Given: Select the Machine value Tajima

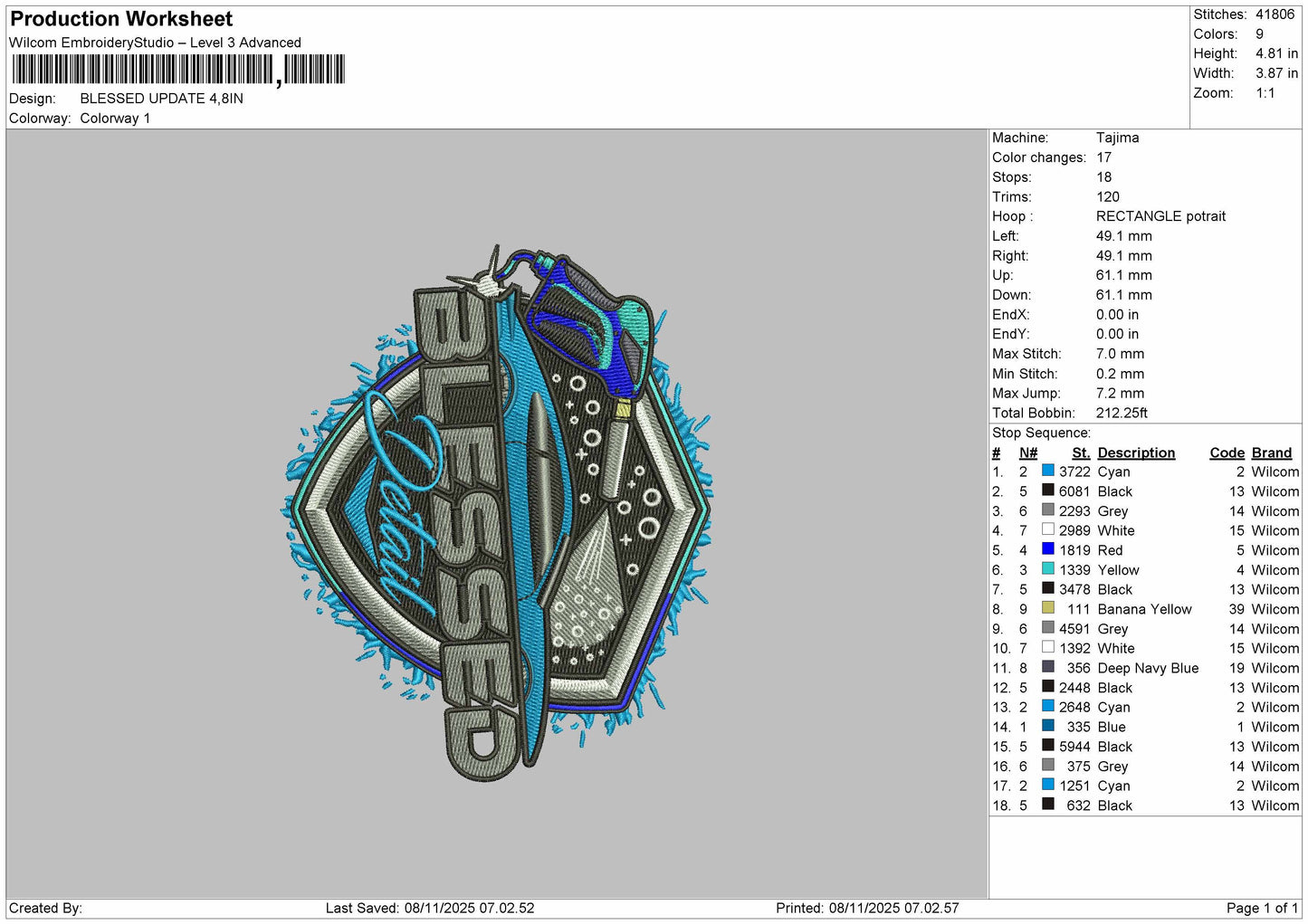Looking at the screenshot, I should (x=1117, y=138).
